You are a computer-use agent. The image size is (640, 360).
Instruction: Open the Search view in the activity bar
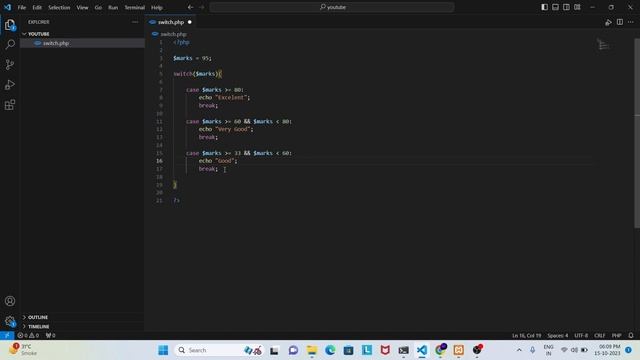click(10, 44)
